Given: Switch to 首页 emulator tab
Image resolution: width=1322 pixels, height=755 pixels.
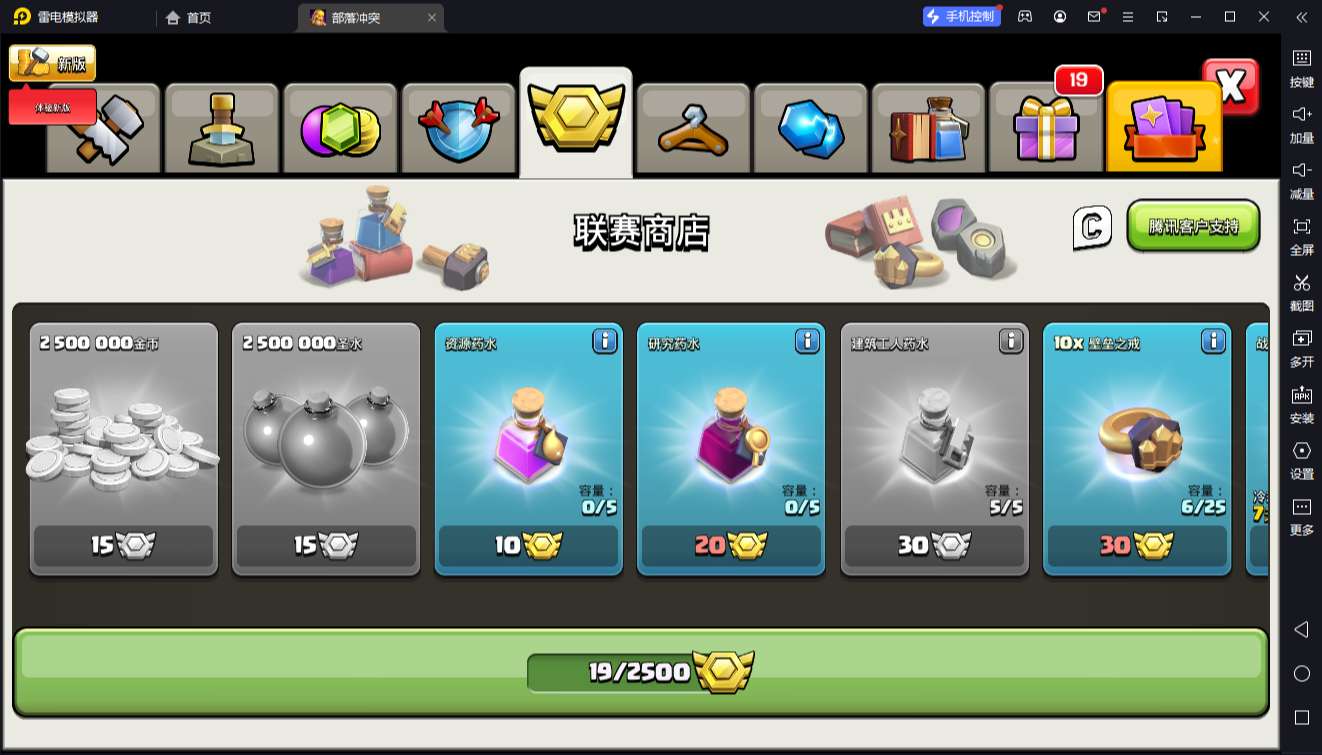Looking at the screenshot, I should click(x=189, y=17).
